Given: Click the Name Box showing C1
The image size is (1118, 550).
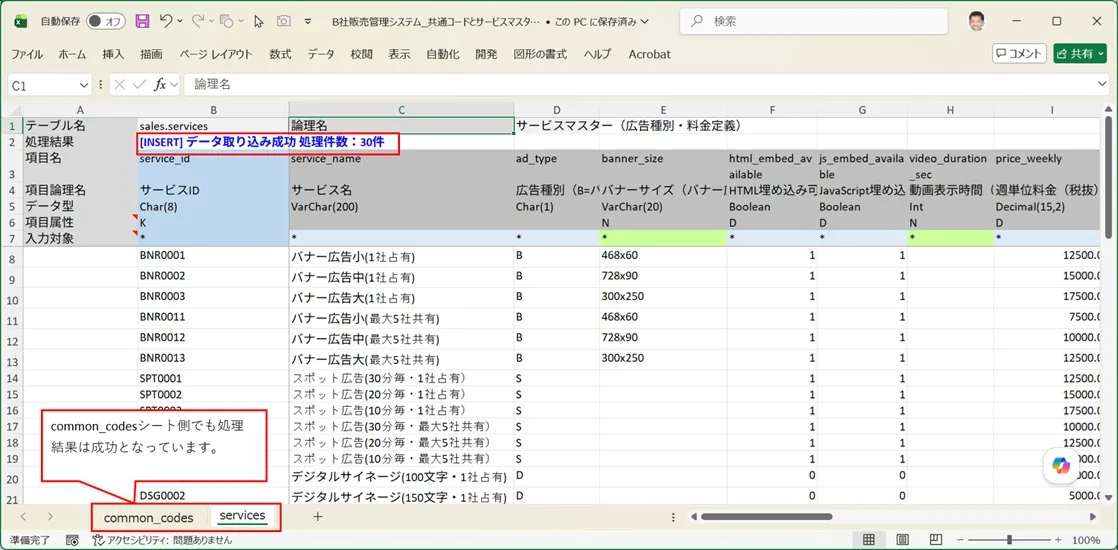Looking at the screenshot, I should [43, 85].
